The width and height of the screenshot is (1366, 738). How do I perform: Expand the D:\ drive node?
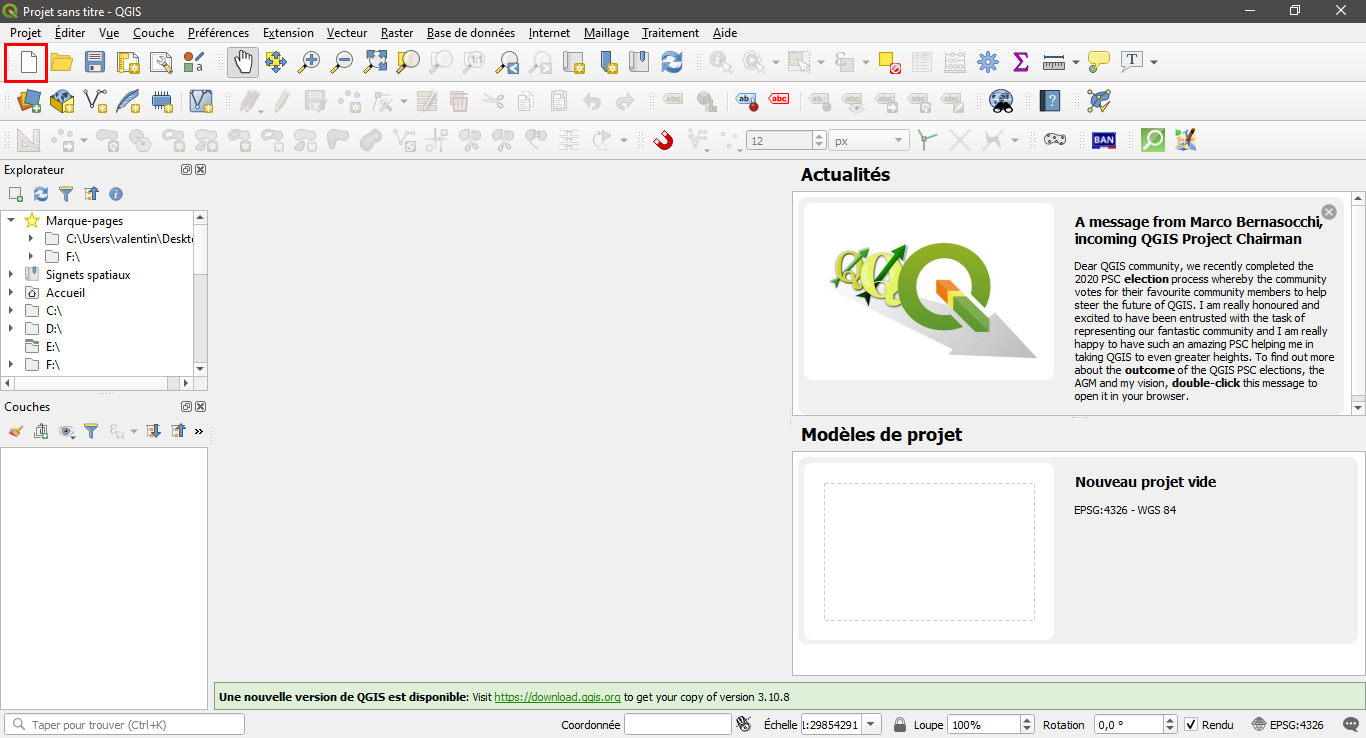coord(11,329)
